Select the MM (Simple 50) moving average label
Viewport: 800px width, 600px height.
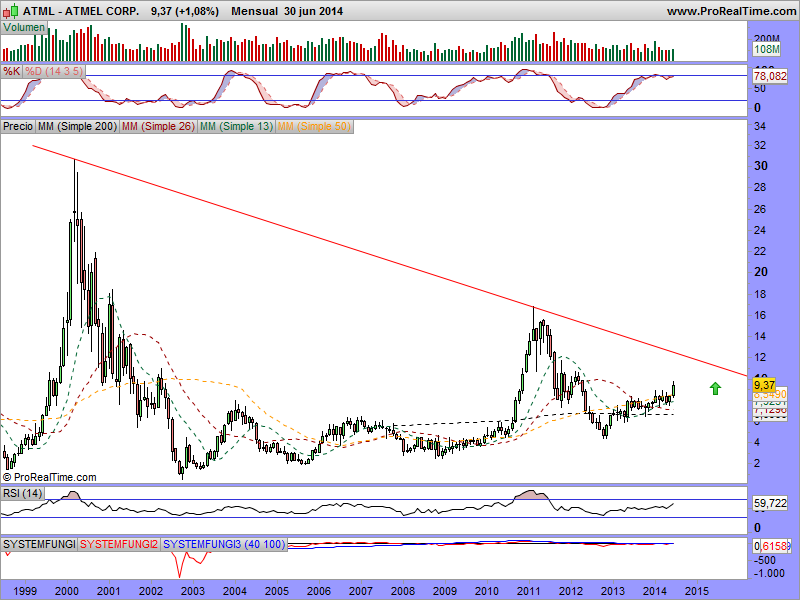pos(314,126)
